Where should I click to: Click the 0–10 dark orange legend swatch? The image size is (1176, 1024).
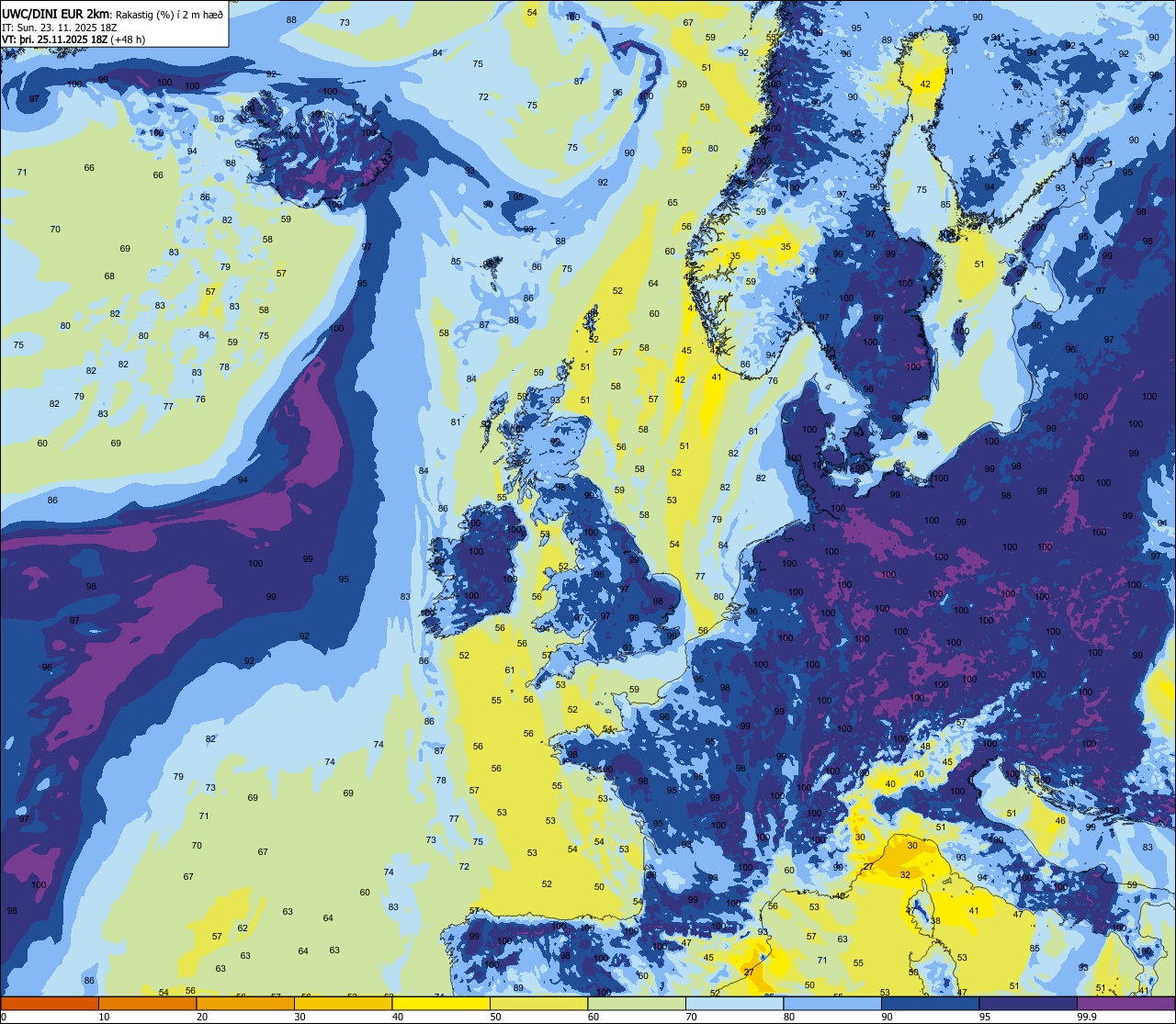50,1003
